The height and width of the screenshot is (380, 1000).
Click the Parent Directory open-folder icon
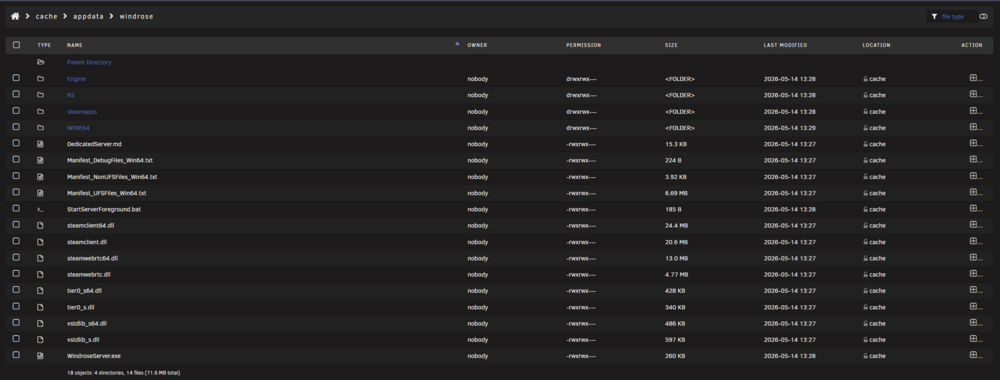41,62
